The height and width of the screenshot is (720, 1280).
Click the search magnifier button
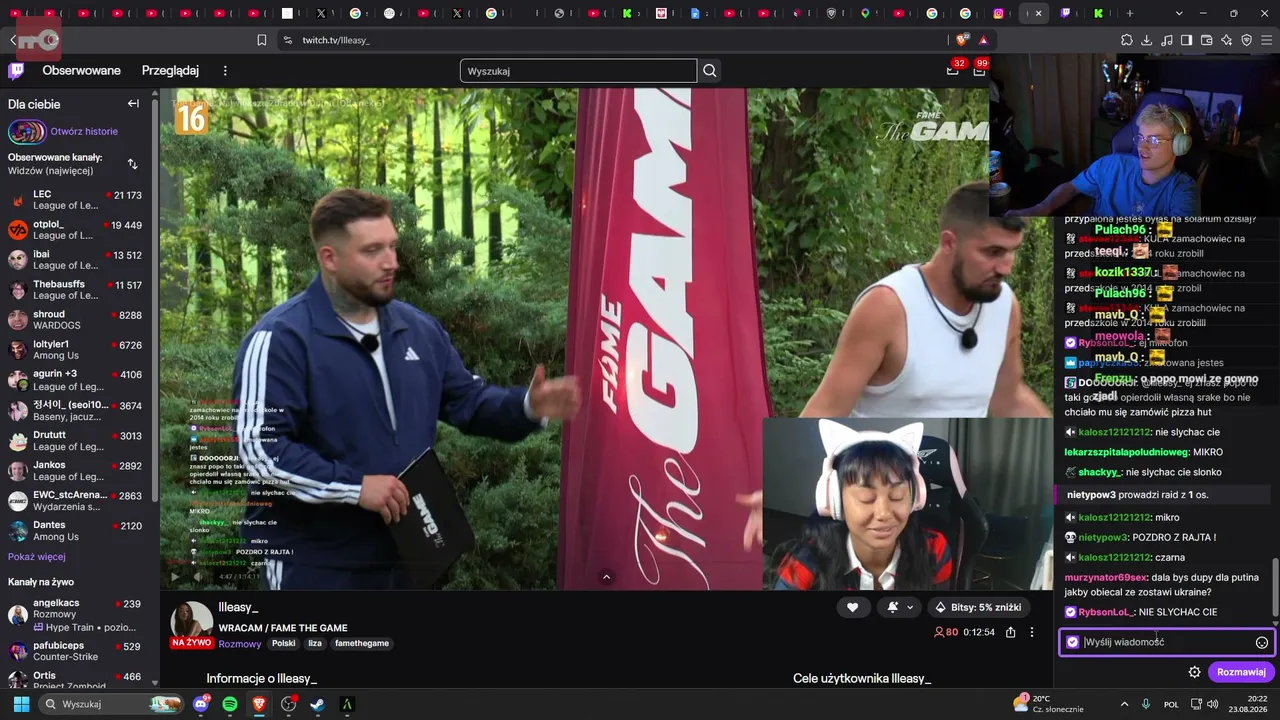coord(710,71)
